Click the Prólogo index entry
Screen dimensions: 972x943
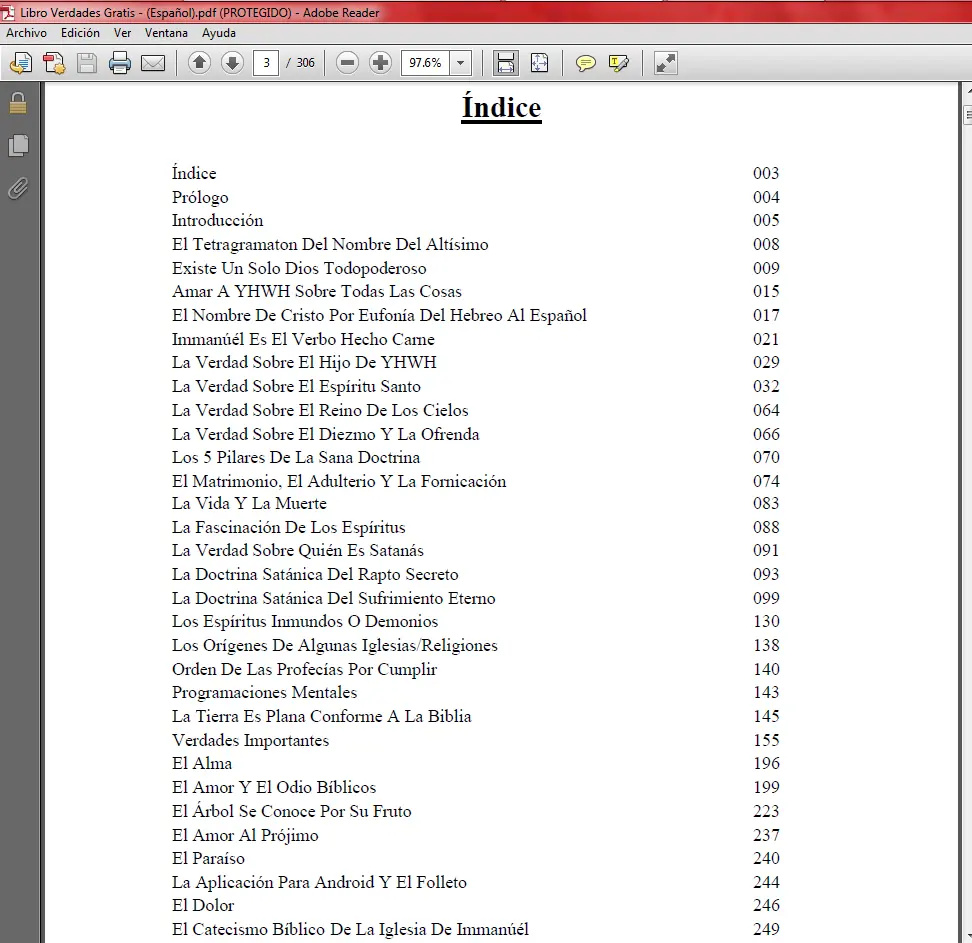[200, 197]
